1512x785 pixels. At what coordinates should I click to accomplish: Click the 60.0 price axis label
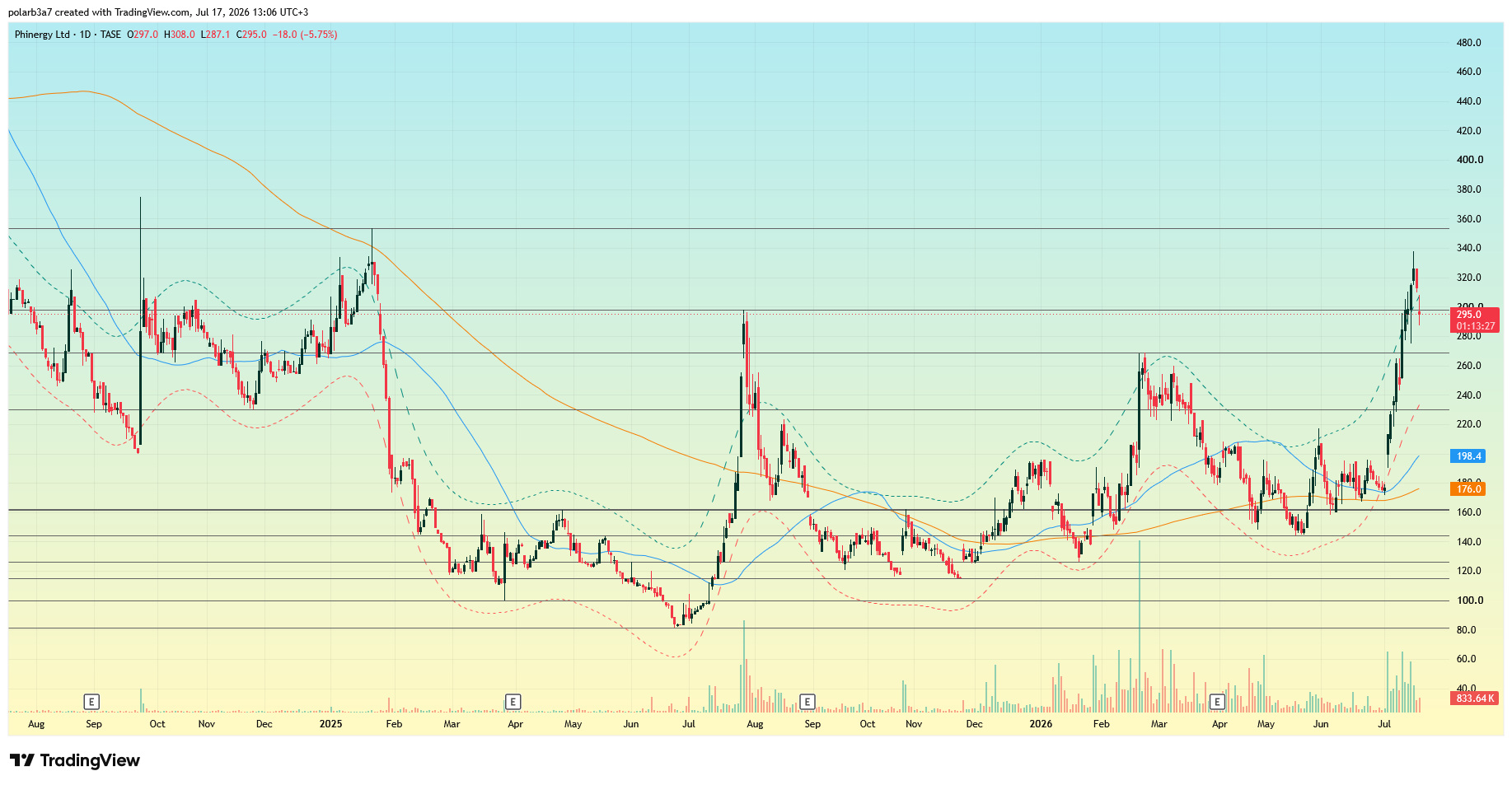(1467, 659)
